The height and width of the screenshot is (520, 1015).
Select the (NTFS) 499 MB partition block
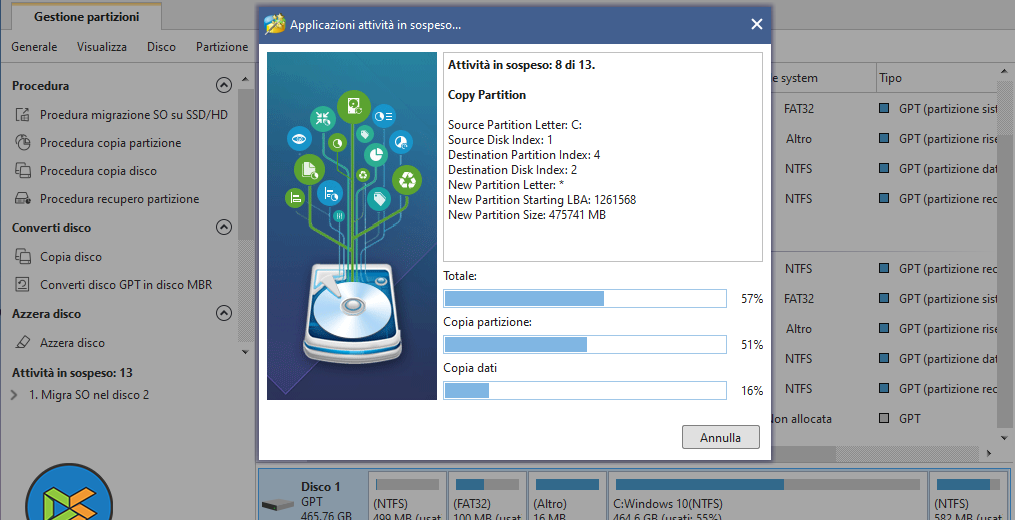pyautogui.click(x=407, y=497)
